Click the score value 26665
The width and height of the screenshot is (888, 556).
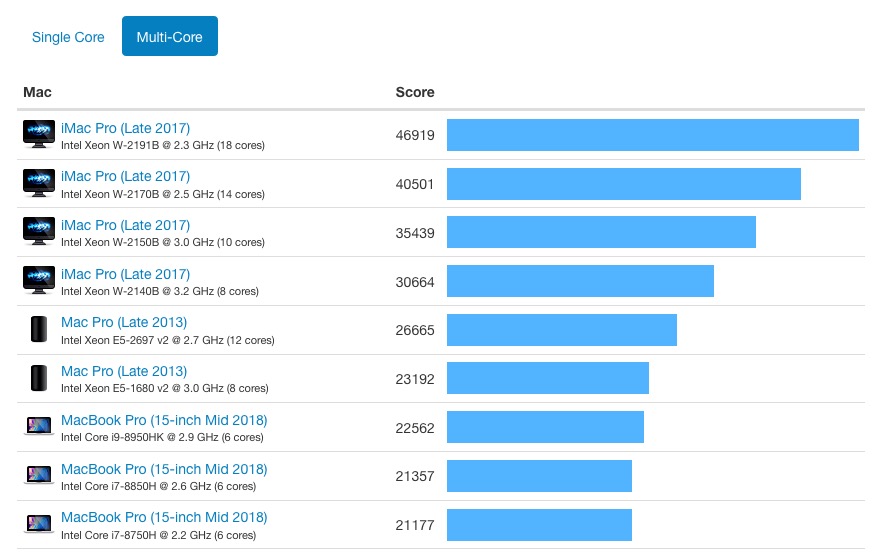point(415,330)
